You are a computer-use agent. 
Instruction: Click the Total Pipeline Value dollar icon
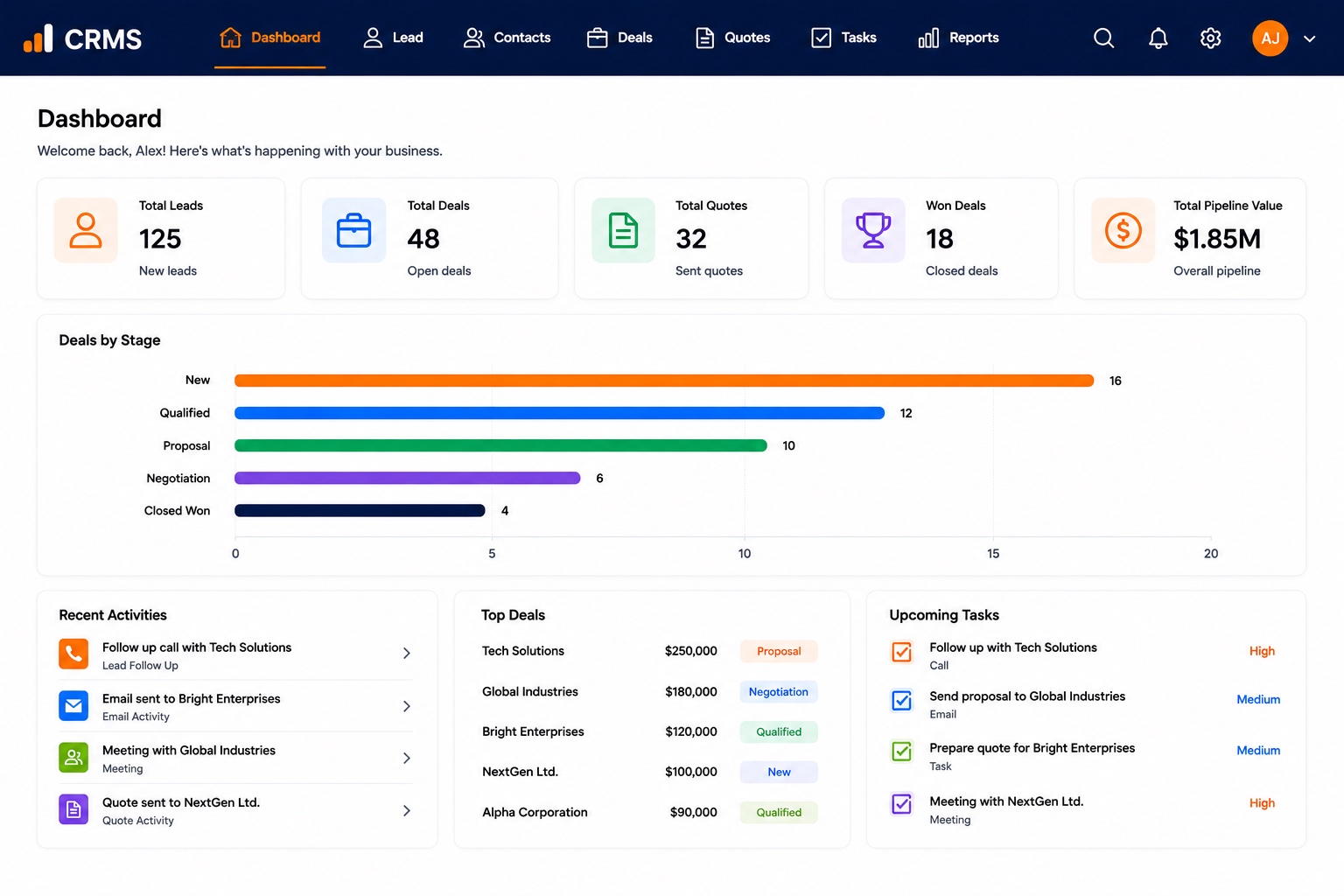click(x=1123, y=230)
